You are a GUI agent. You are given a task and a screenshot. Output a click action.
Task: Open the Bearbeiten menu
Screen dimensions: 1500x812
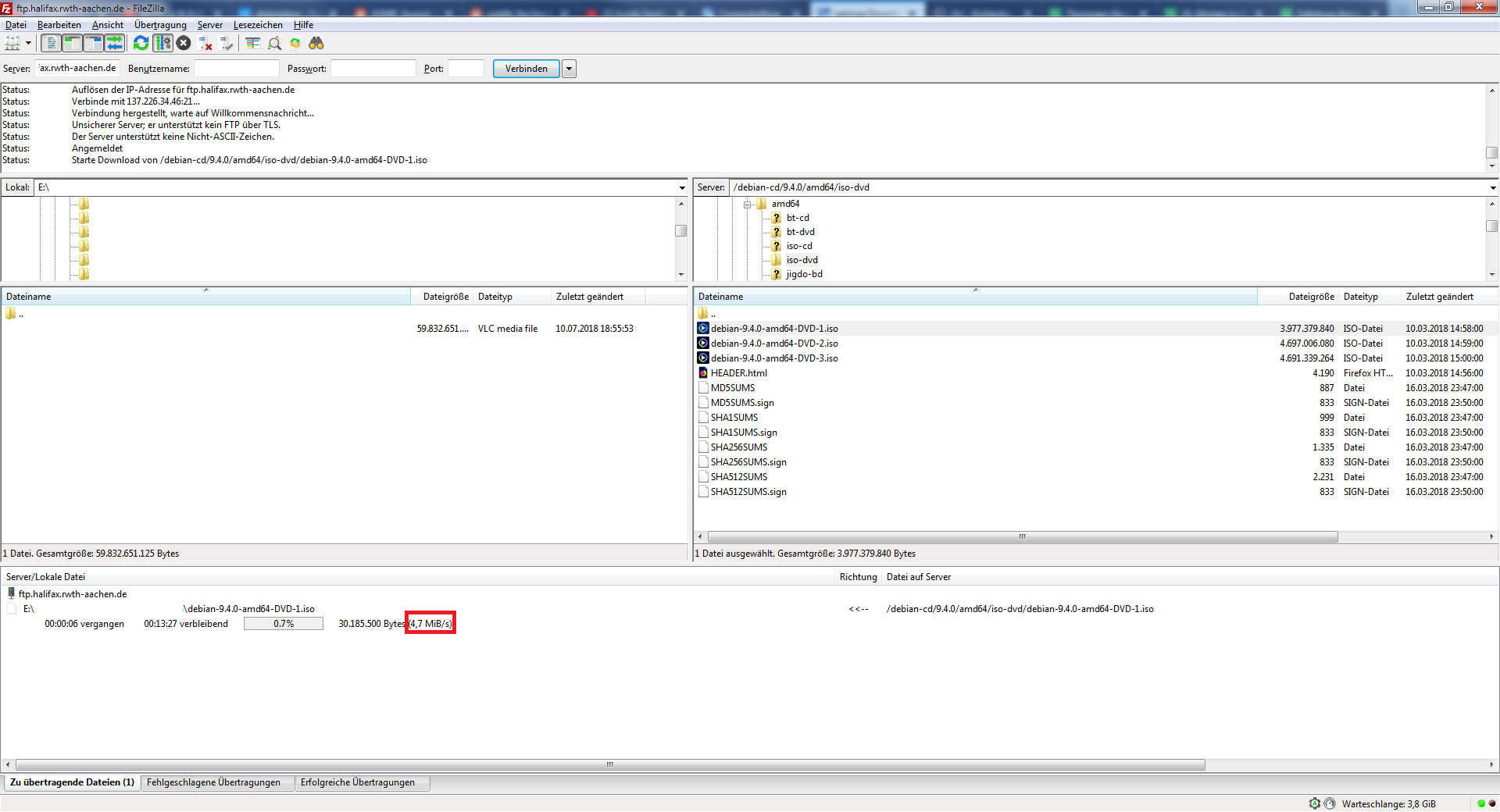[x=59, y=25]
